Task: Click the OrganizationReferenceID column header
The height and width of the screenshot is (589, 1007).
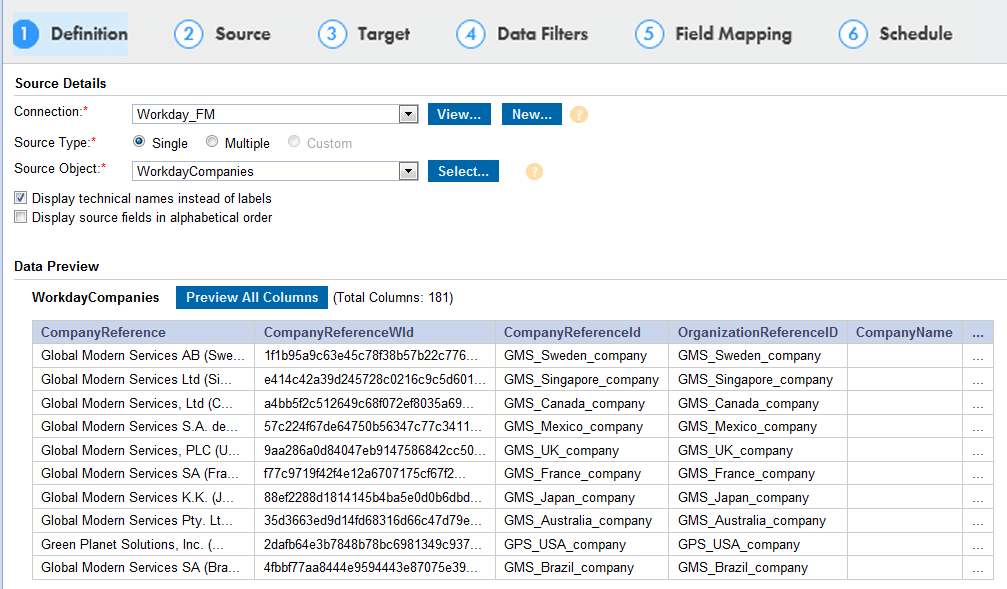Action: (758, 332)
